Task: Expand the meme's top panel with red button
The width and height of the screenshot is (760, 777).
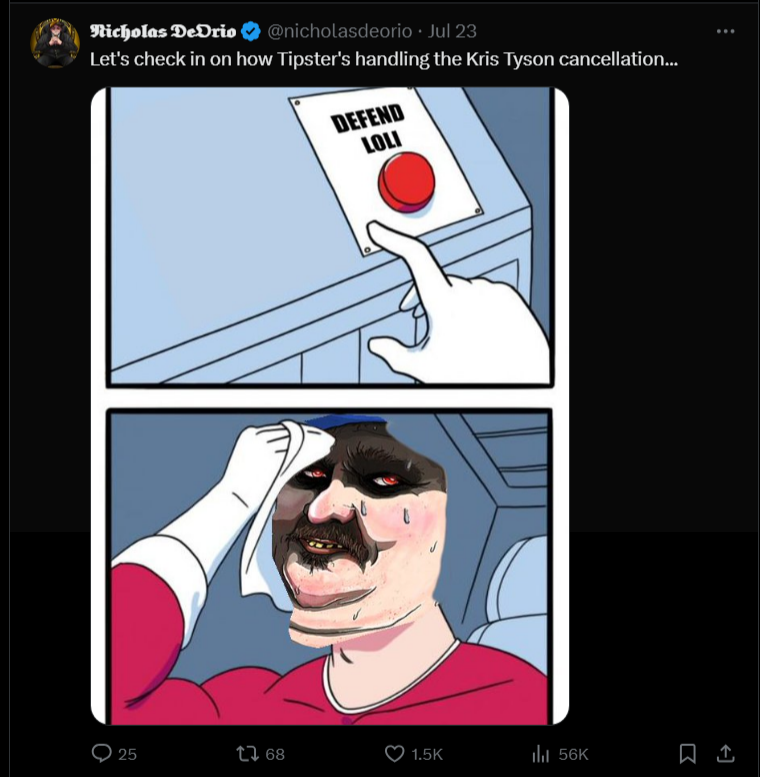Action: point(329,236)
